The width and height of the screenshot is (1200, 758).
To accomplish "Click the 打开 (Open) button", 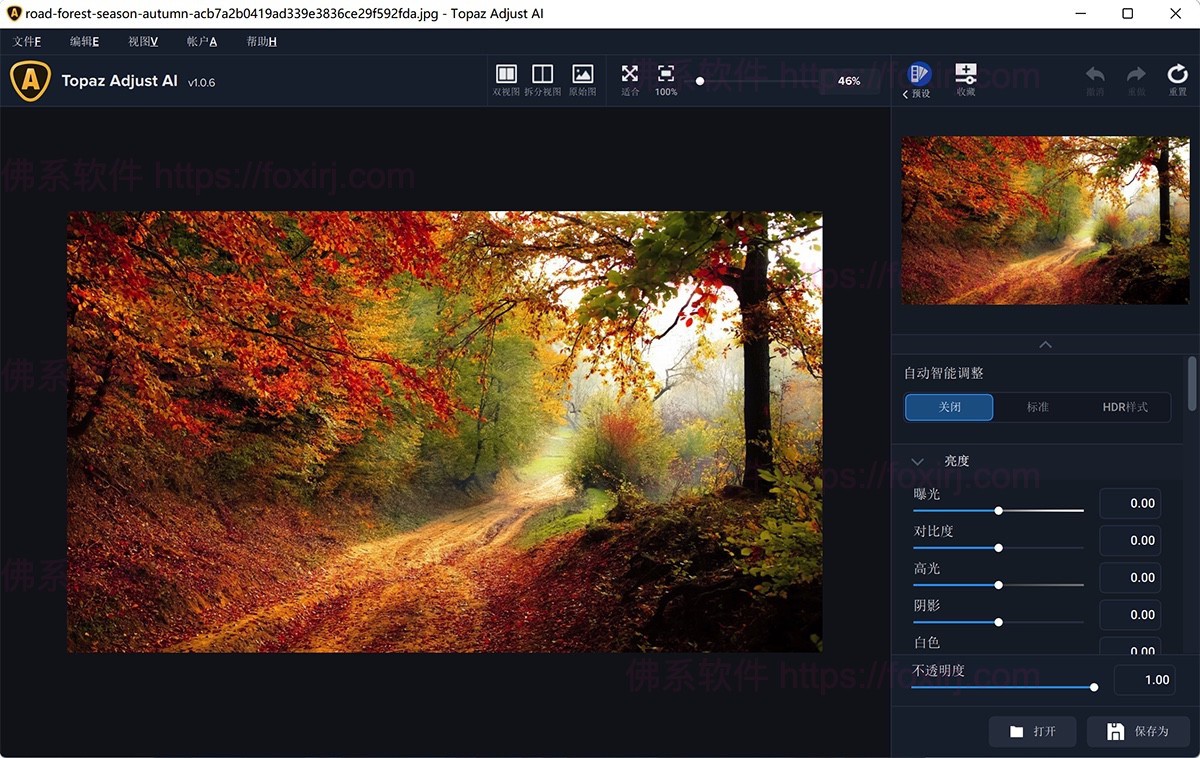I will (x=1033, y=731).
